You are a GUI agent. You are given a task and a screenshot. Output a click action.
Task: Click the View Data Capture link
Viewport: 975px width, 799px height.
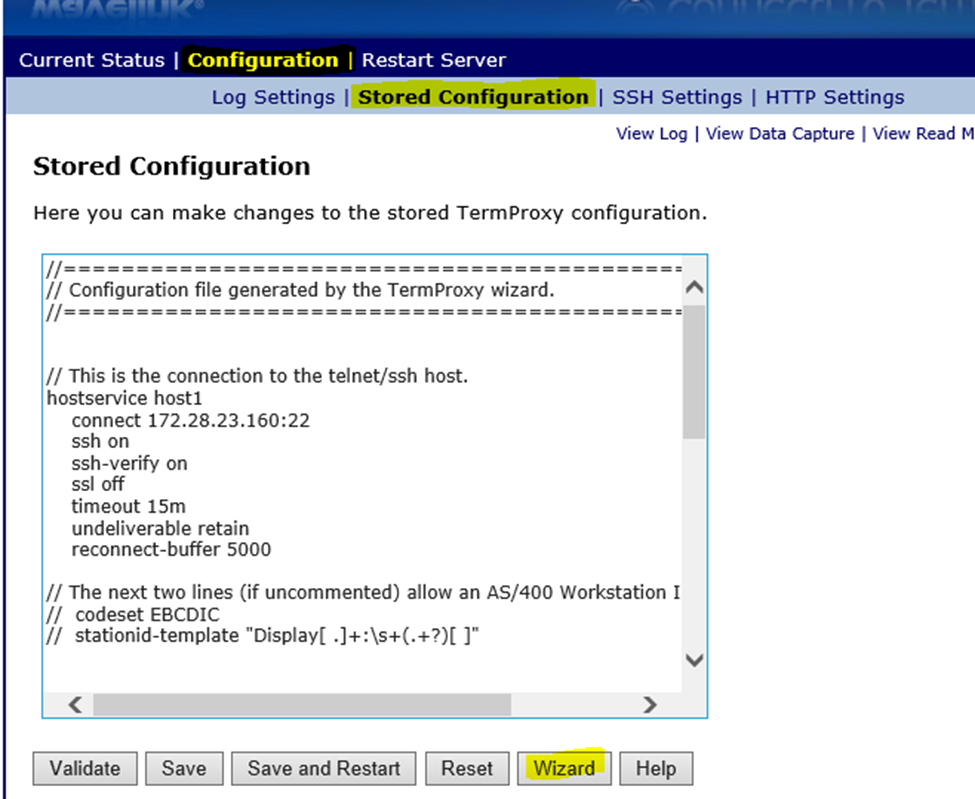click(x=780, y=133)
